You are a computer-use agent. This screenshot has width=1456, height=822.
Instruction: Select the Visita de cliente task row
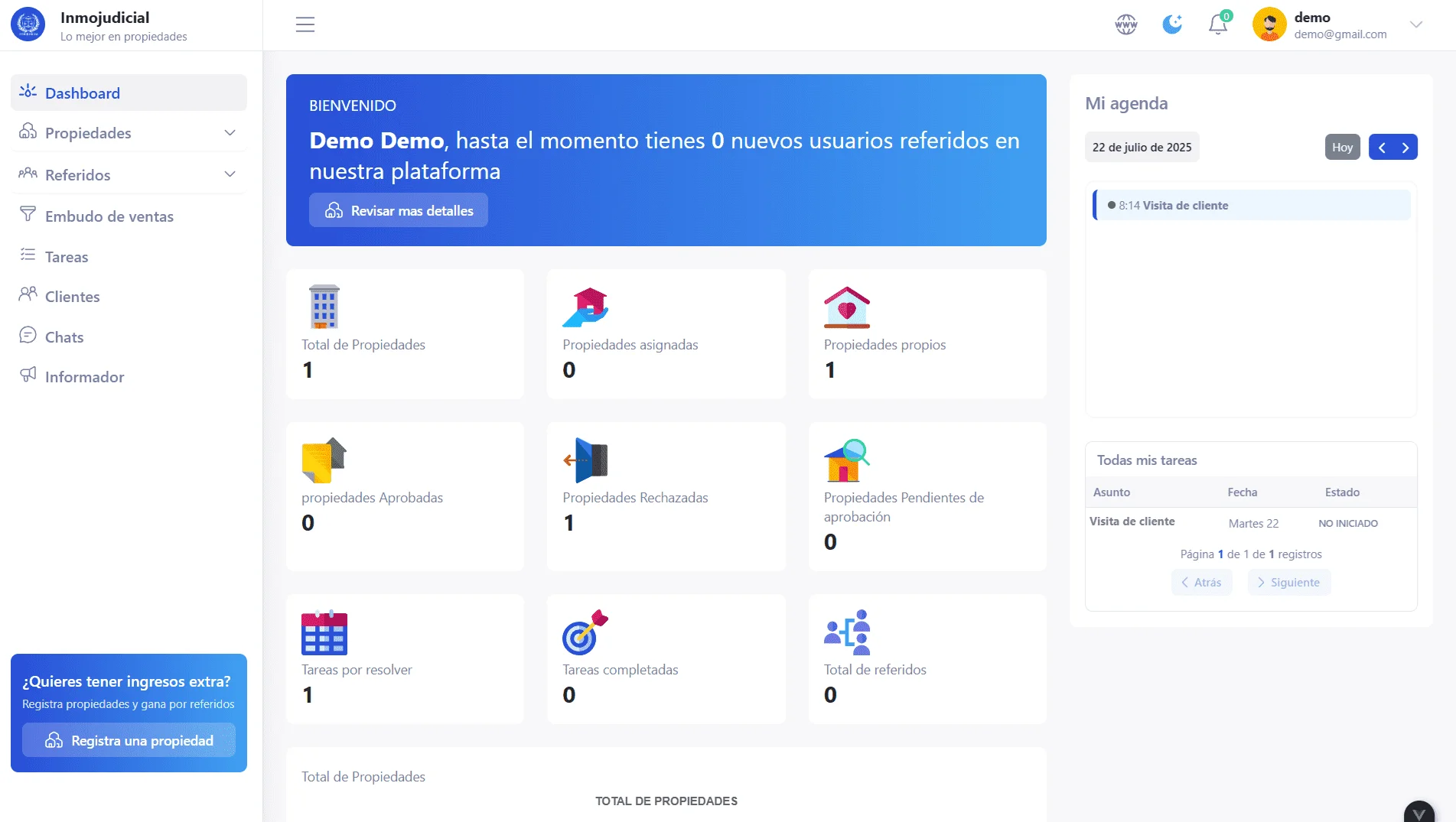[1251, 522]
